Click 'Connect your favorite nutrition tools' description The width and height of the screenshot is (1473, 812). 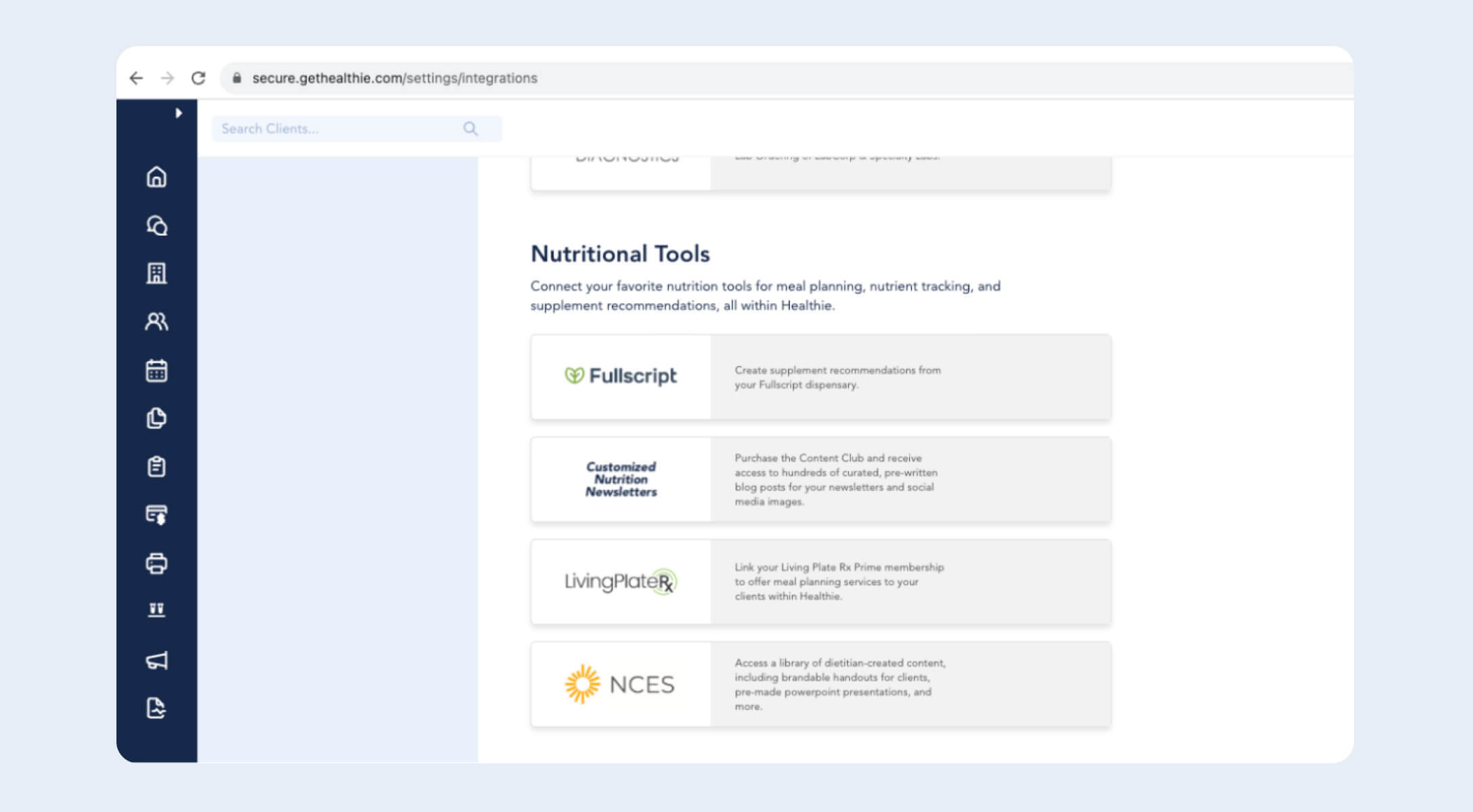tap(765, 296)
